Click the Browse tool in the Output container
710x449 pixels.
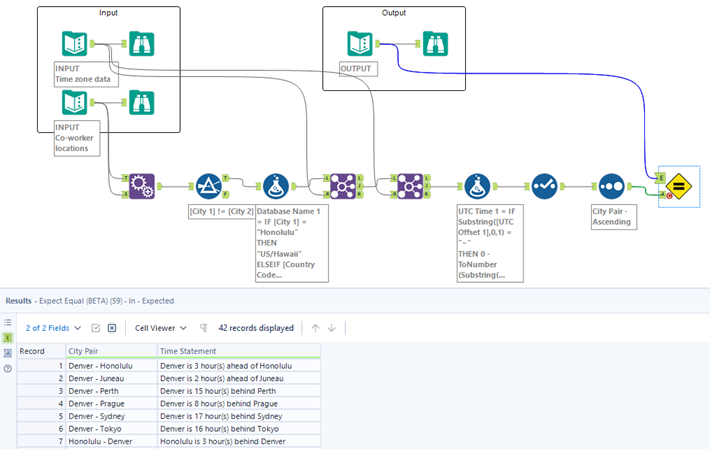pos(435,43)
